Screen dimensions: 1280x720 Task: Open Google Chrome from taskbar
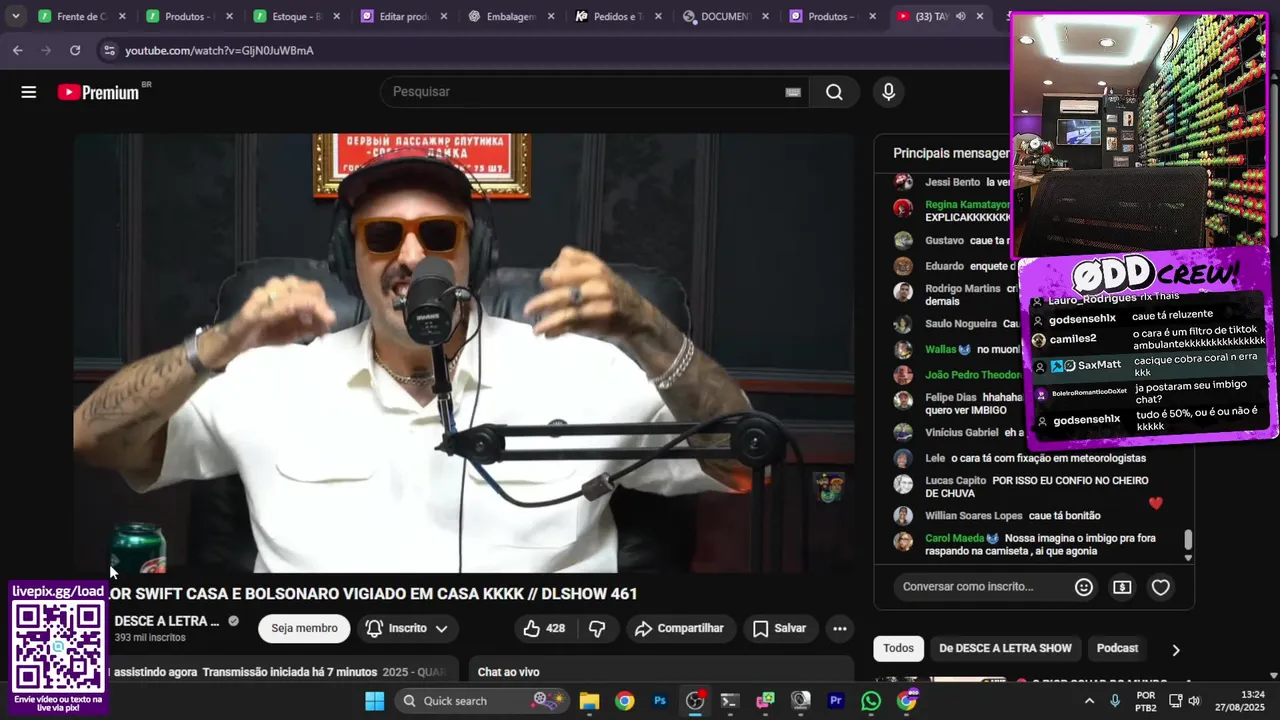click(624, 700)
